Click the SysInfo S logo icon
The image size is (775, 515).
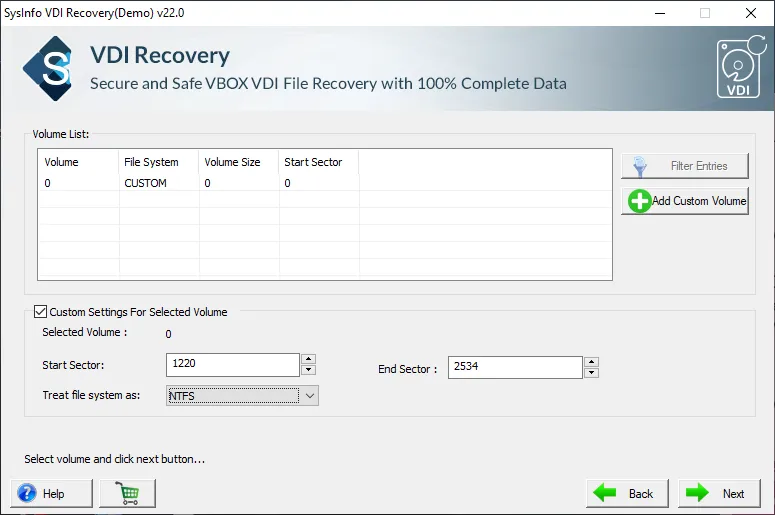[48, 68]
